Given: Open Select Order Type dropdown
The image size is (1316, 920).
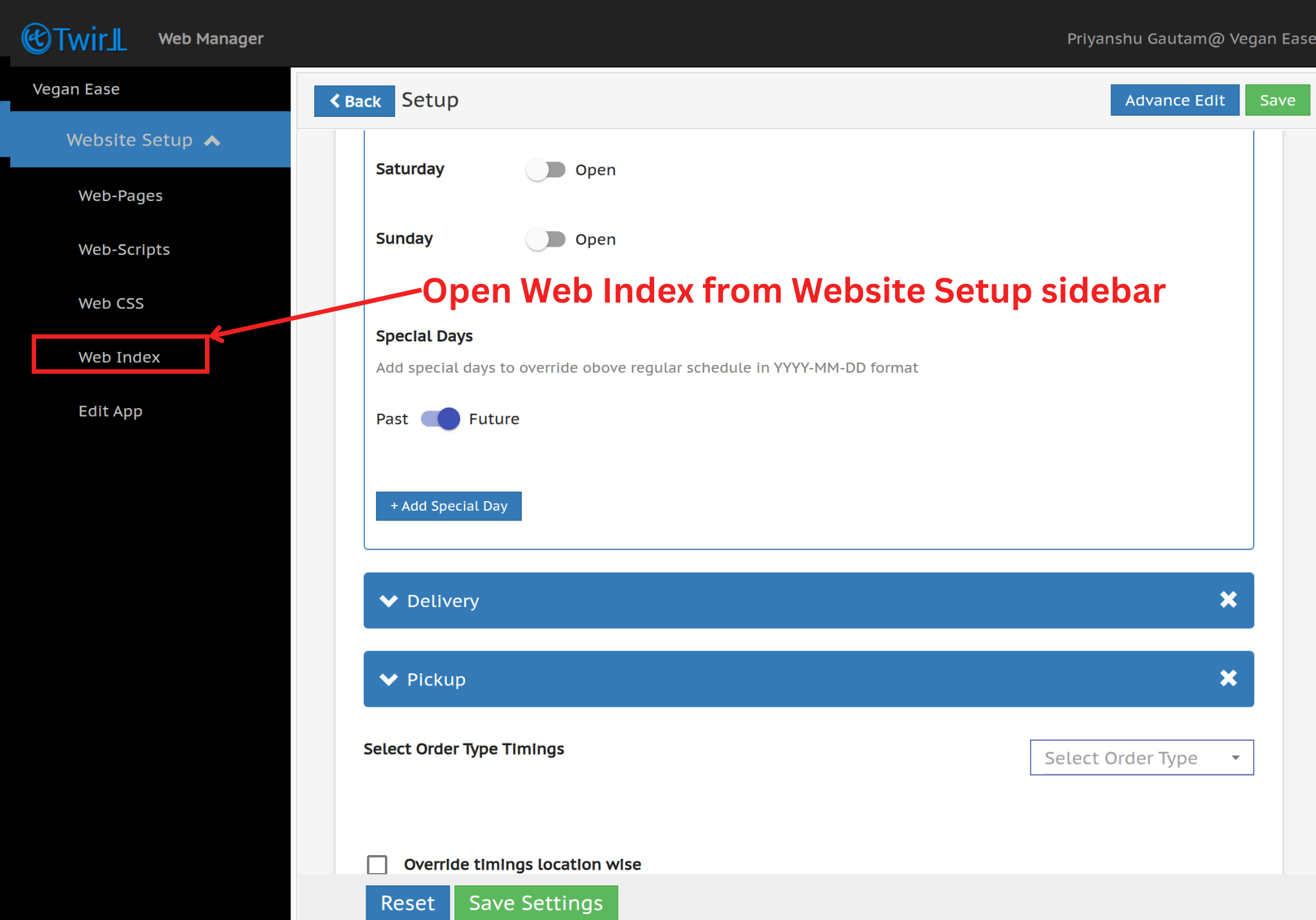Looking at the screenshot, I should click(1141, 758).
